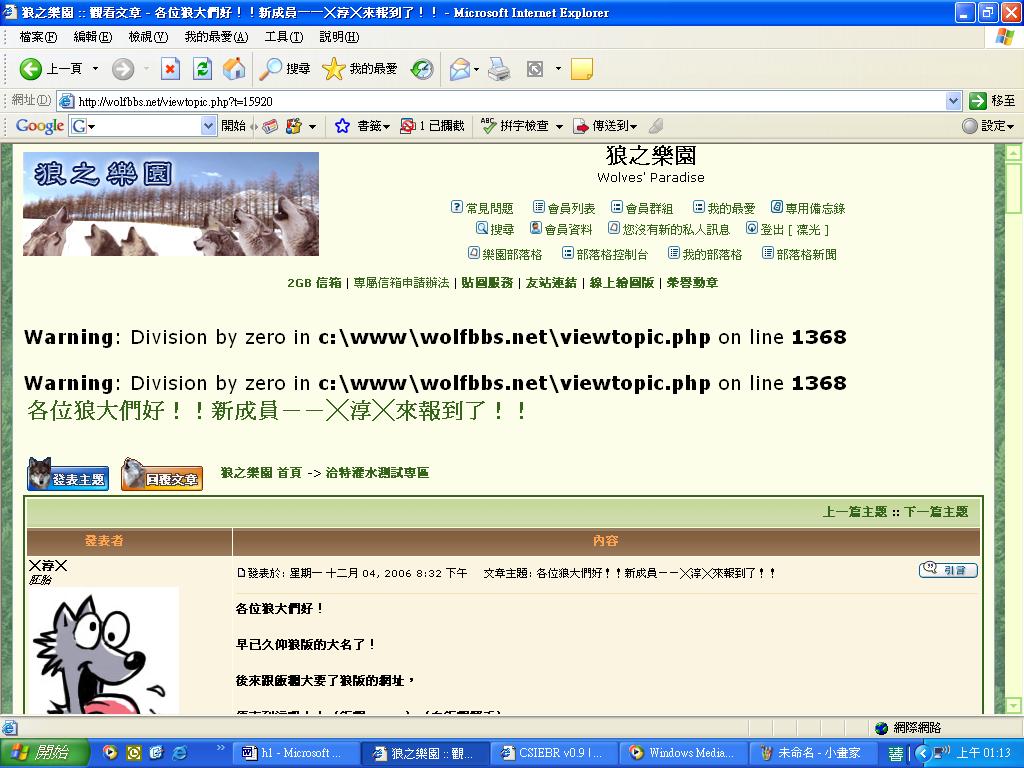The width and height of the screenshot is (1024, 768).
Task: Click the 回覆文章 reply button
Action: tap(161, 476)
